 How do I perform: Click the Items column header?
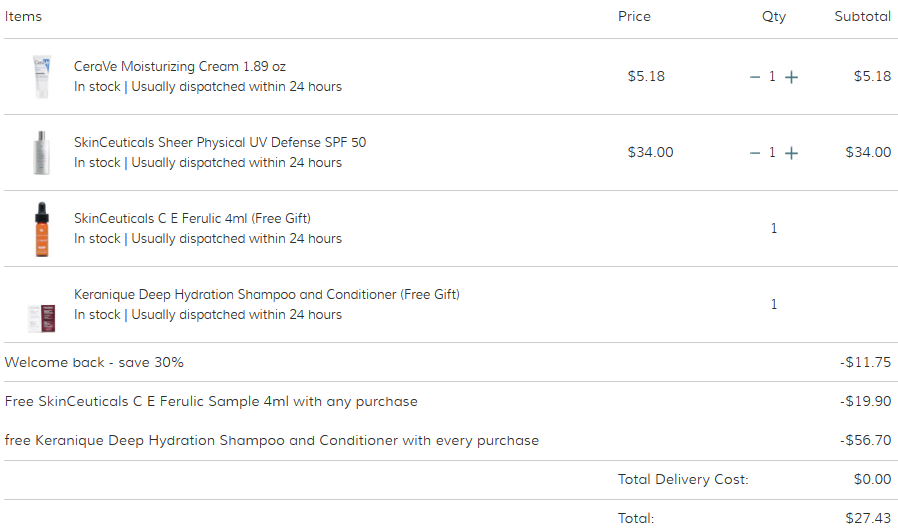click(x=23, y=17)
